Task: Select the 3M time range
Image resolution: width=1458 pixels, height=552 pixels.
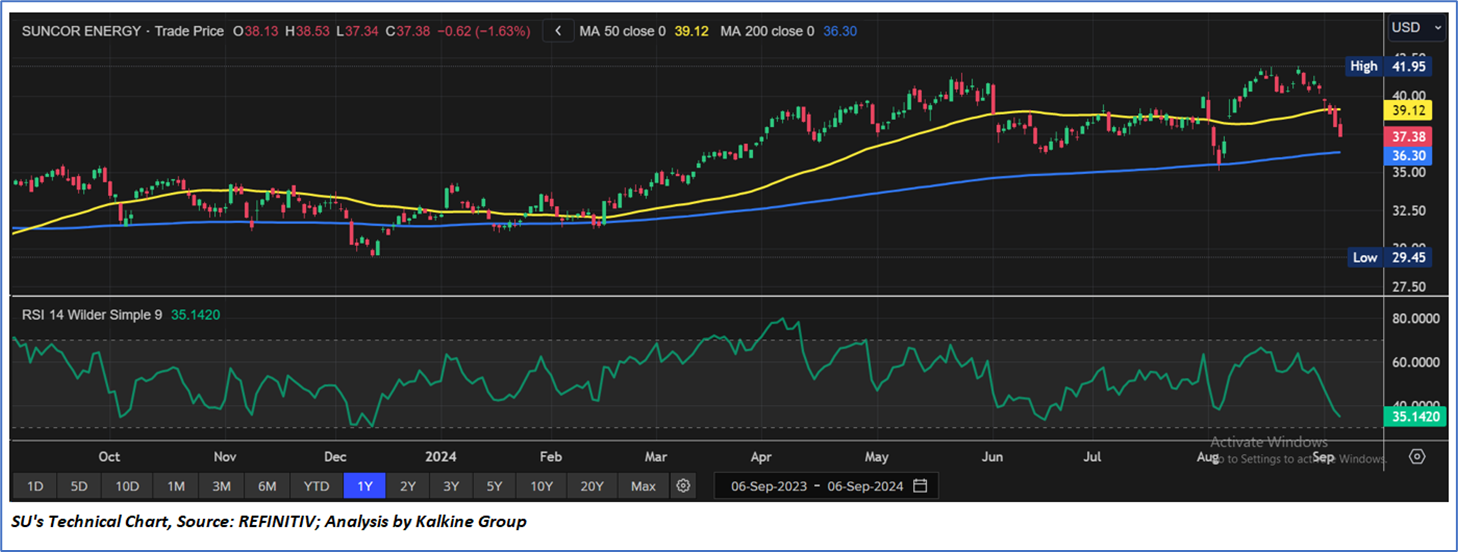Action: (222, 486)
